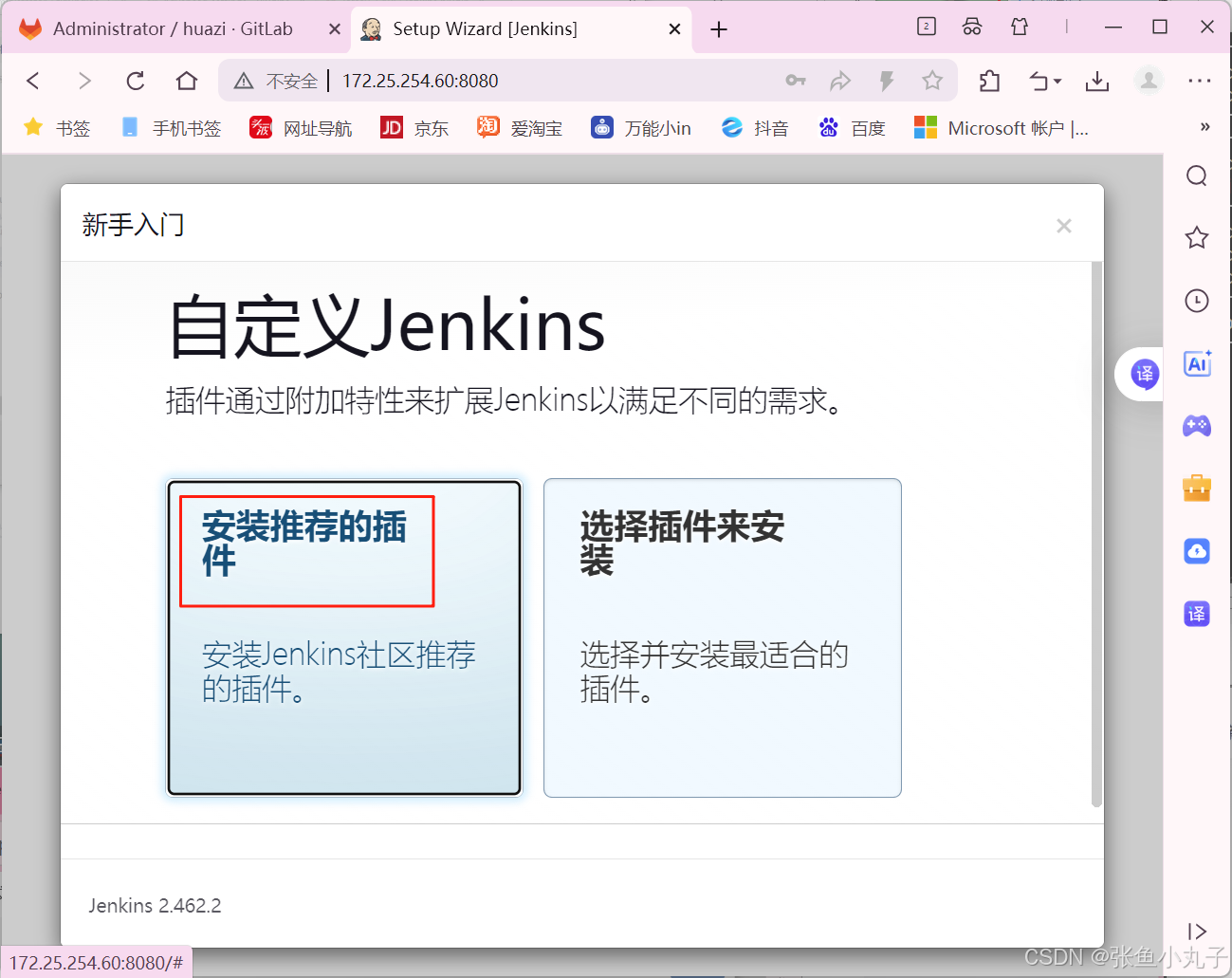This screenshot has width=1232, height=978.
Task: Open the incognito spy icon in title bar
Action: coord(972,27)
